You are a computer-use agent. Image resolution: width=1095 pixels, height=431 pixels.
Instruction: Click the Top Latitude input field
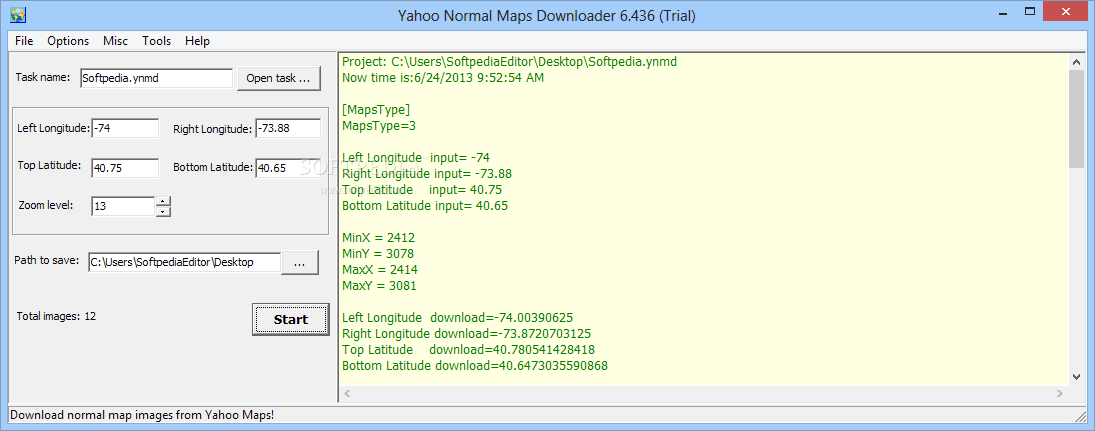(x=125, y=168)
